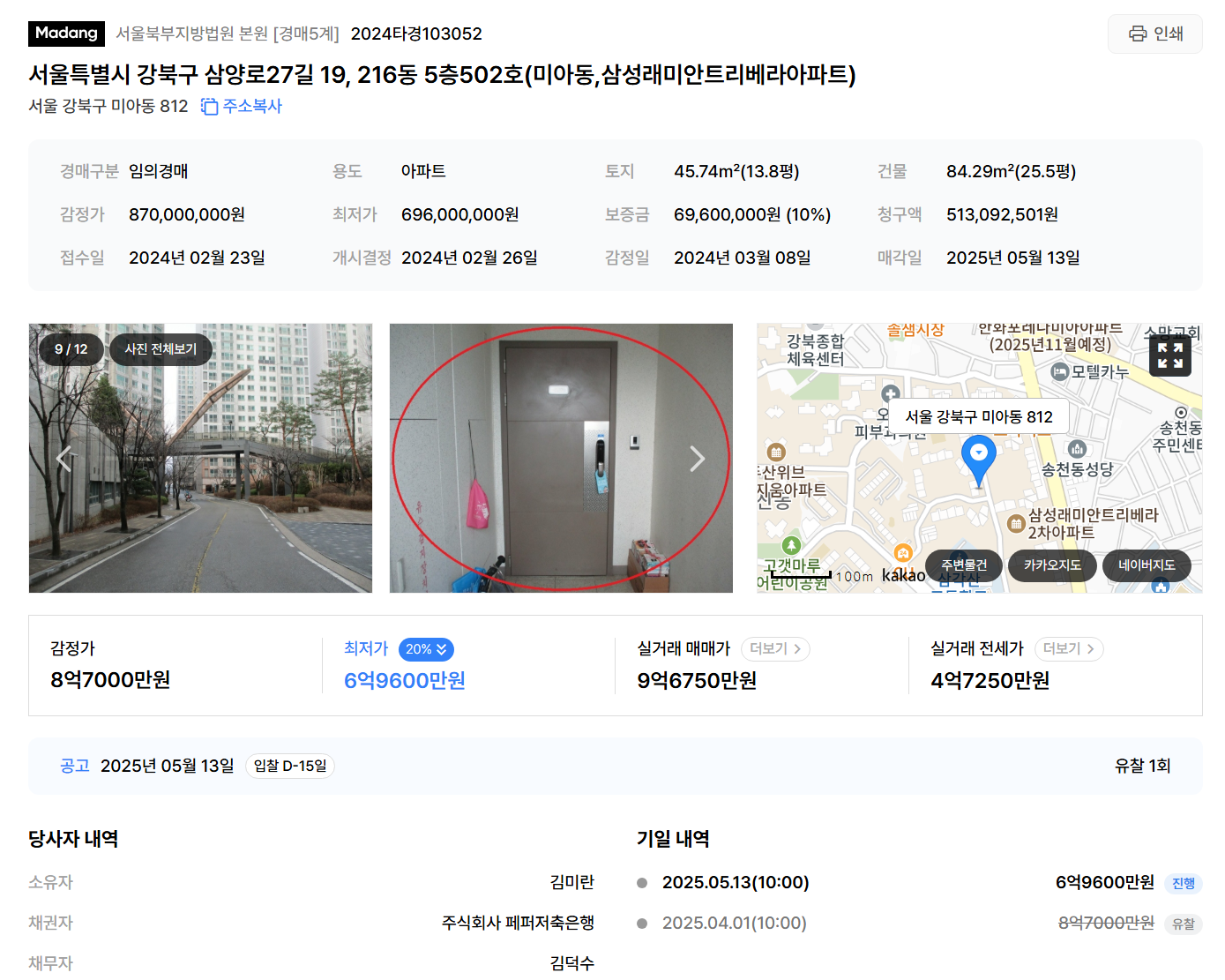Open 사진 전체보기 gallery

click(x=161, y=349)
